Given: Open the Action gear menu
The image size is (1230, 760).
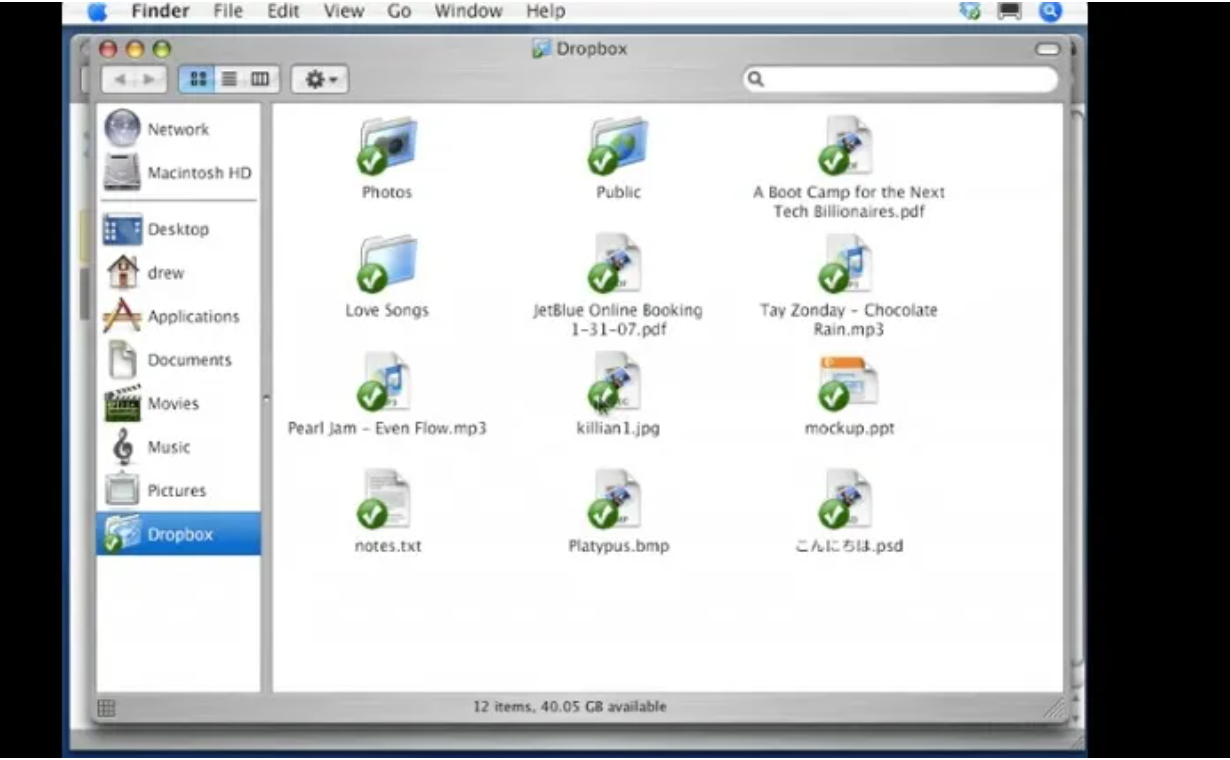Looking at the screenshot, I should click(318, 79).
